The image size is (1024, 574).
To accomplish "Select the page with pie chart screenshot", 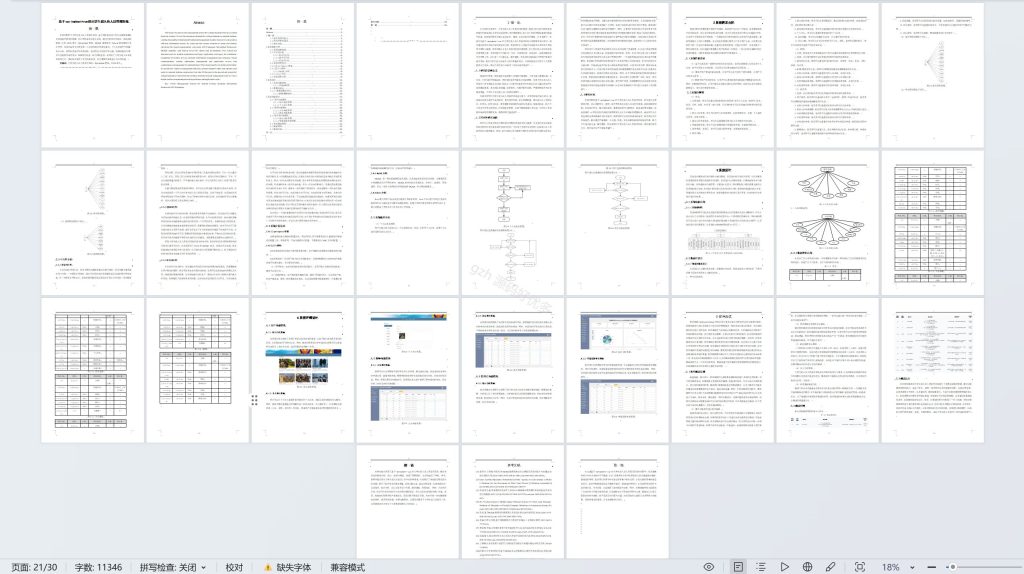I will tap(618, 370).
